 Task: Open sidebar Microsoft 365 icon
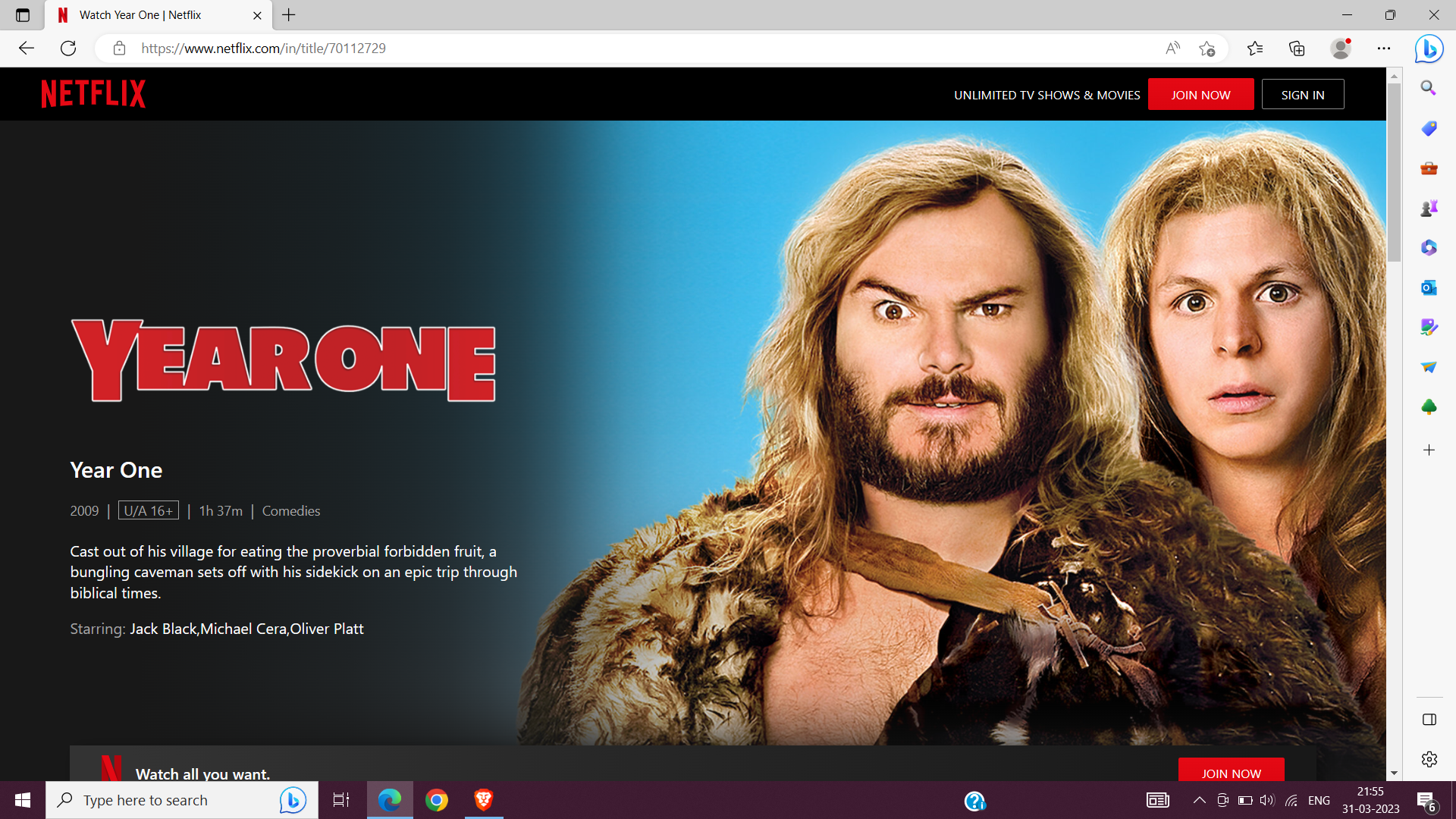point(1429,248)
